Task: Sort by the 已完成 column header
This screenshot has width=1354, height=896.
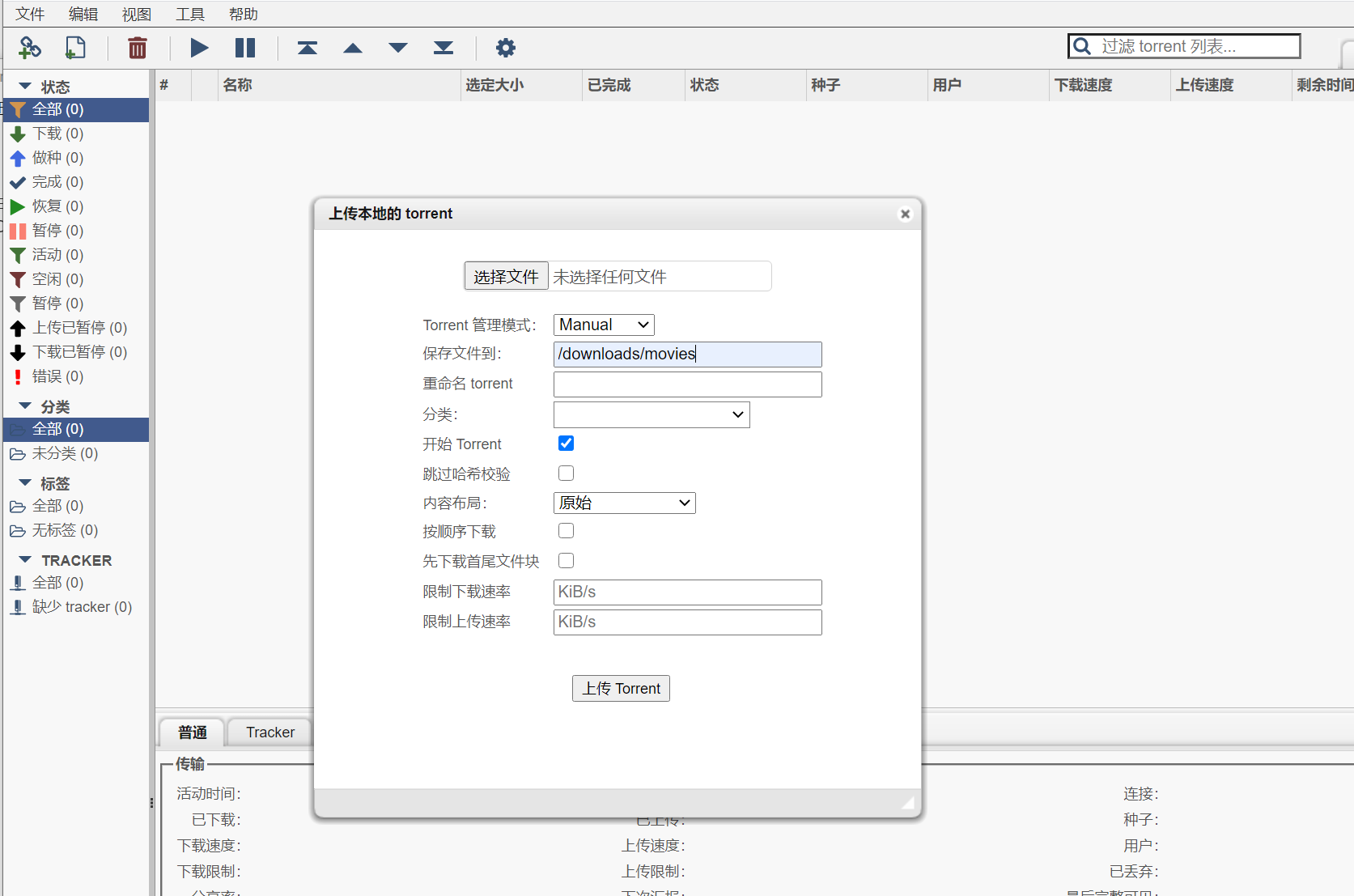Action: (x=634, y=85)
